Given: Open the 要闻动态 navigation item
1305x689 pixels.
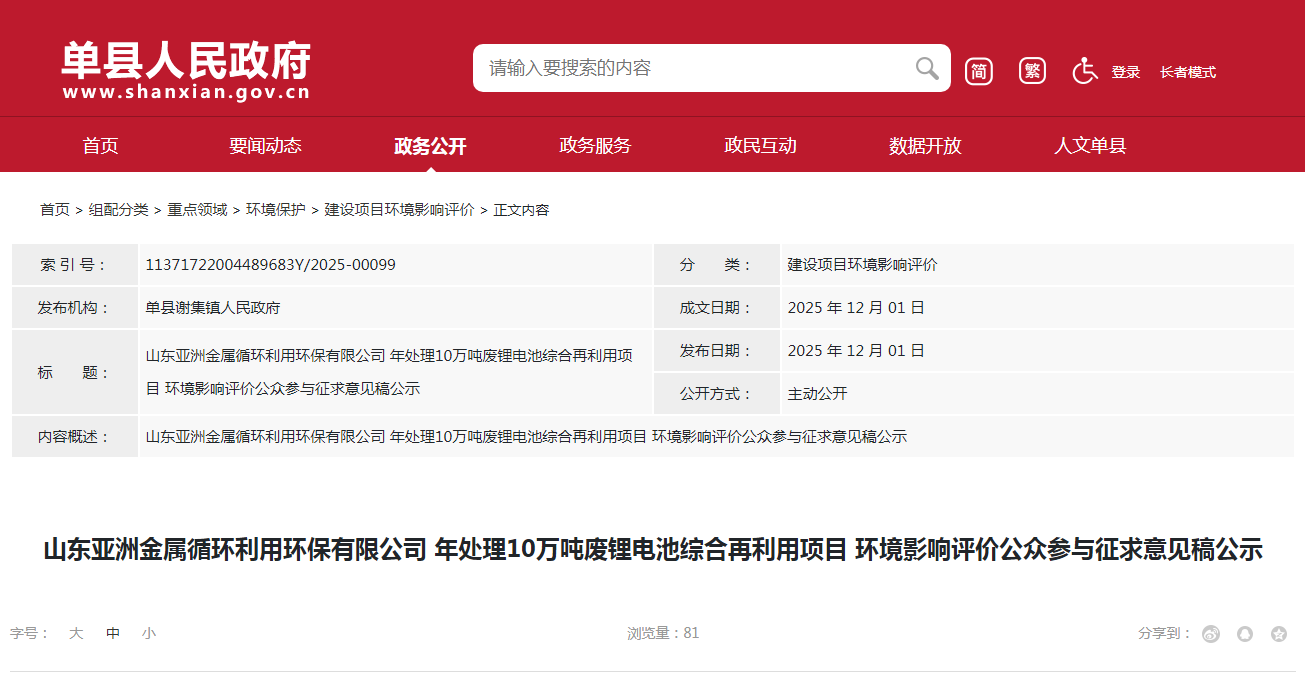Looking at the screenshot, I should pos(265,146).
